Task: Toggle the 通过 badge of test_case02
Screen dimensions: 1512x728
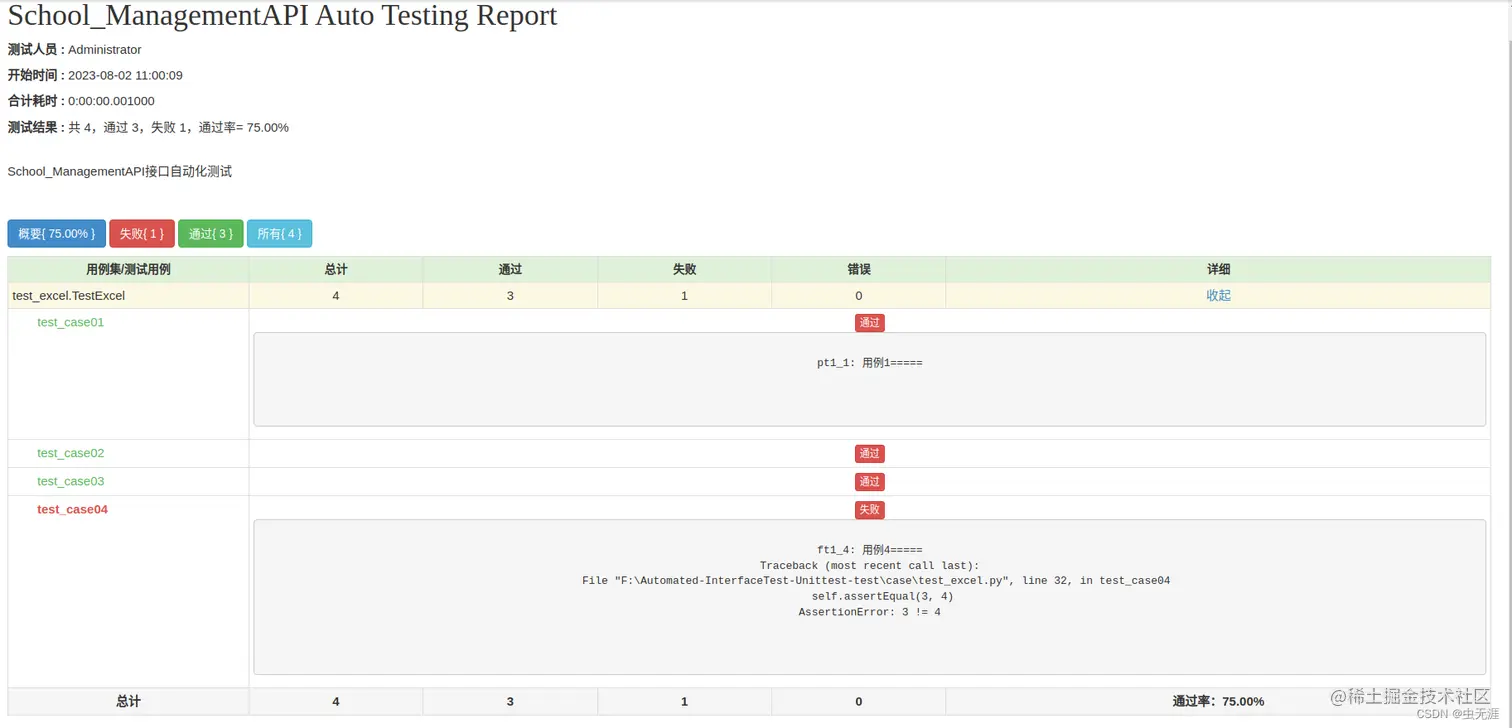Action: point(870,453)
